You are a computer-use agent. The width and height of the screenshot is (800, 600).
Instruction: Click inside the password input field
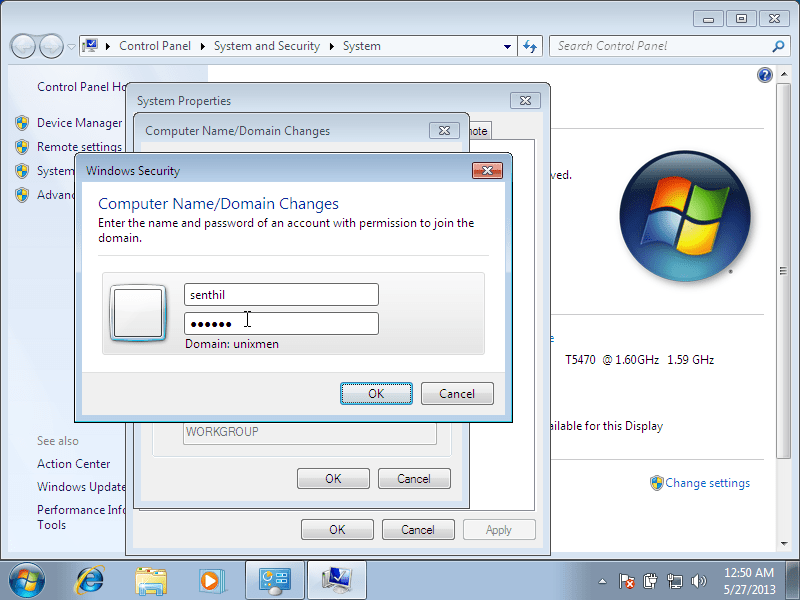[x=281, y=323]
